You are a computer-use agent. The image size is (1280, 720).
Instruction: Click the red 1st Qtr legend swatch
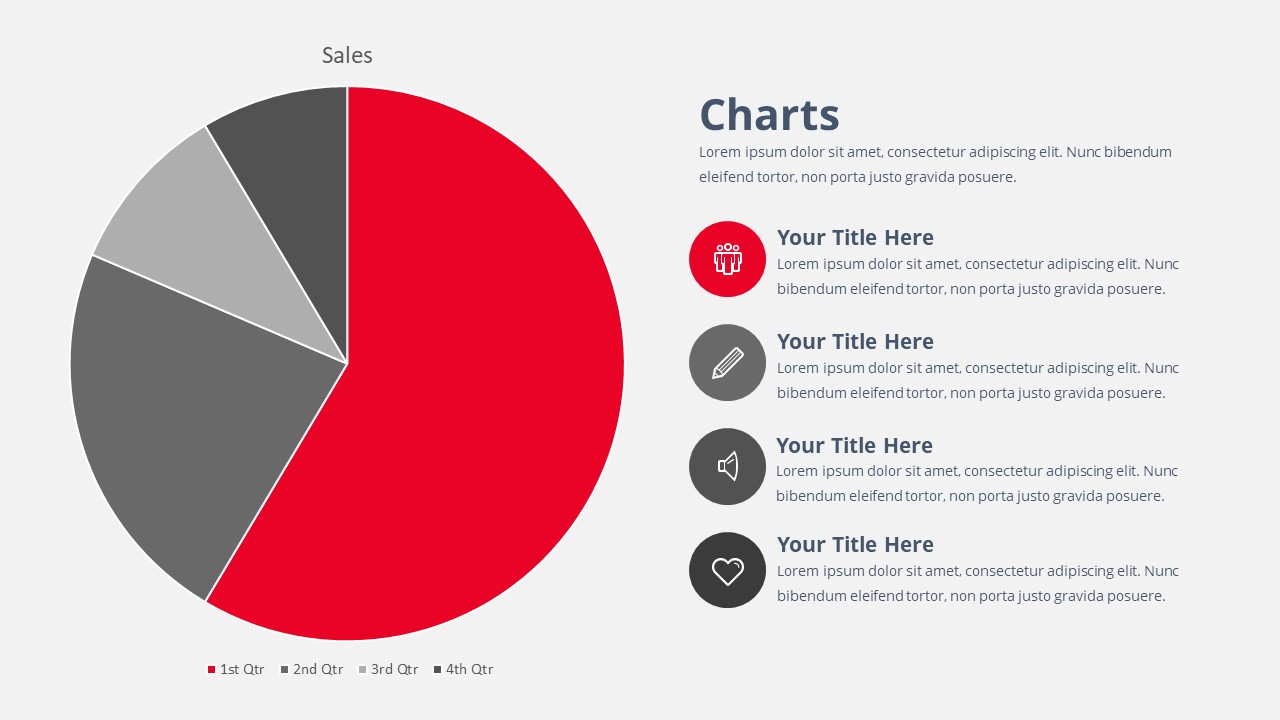(211, 670)
